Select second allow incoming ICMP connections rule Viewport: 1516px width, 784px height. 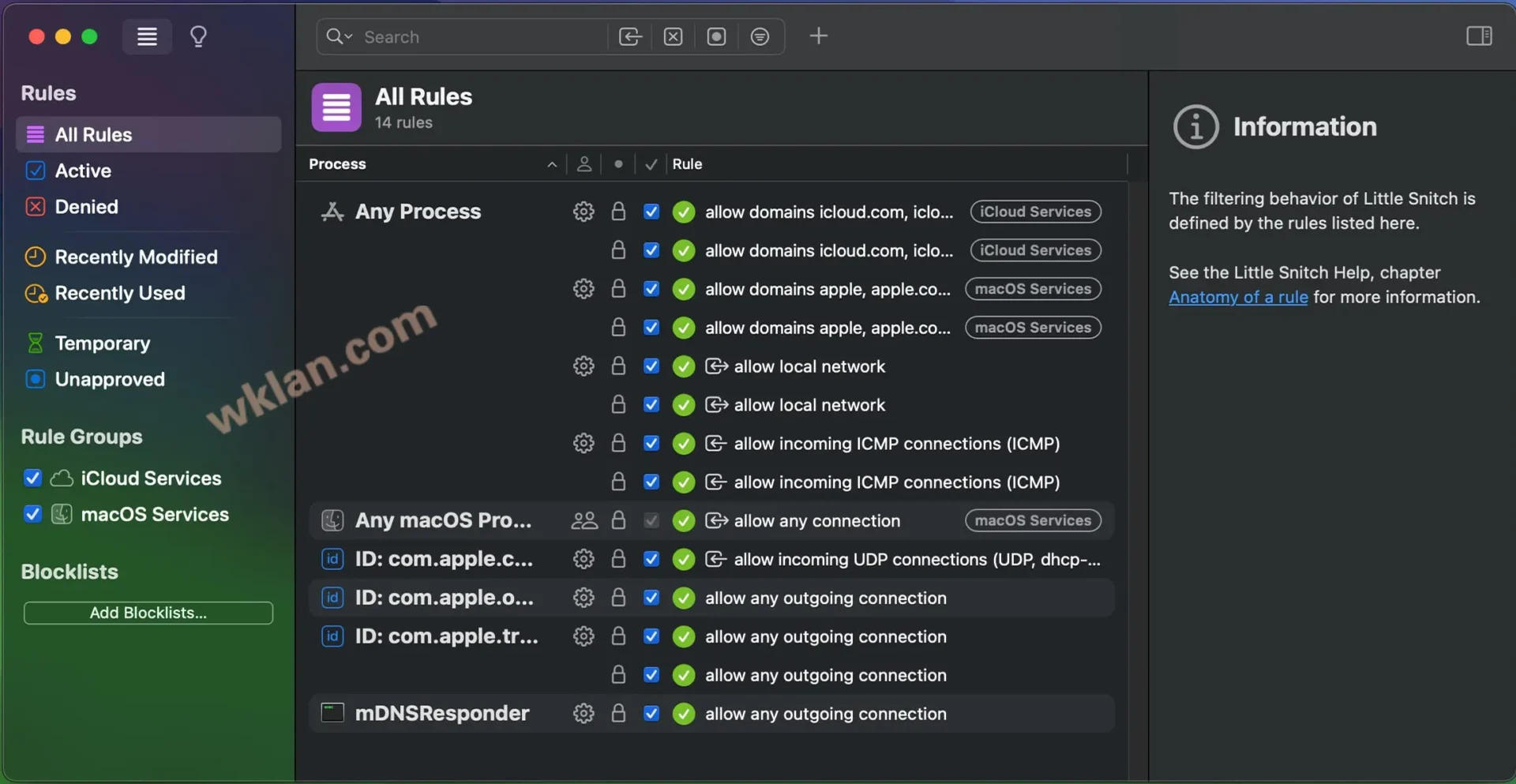pyautogui.click(x=896, y=482)
